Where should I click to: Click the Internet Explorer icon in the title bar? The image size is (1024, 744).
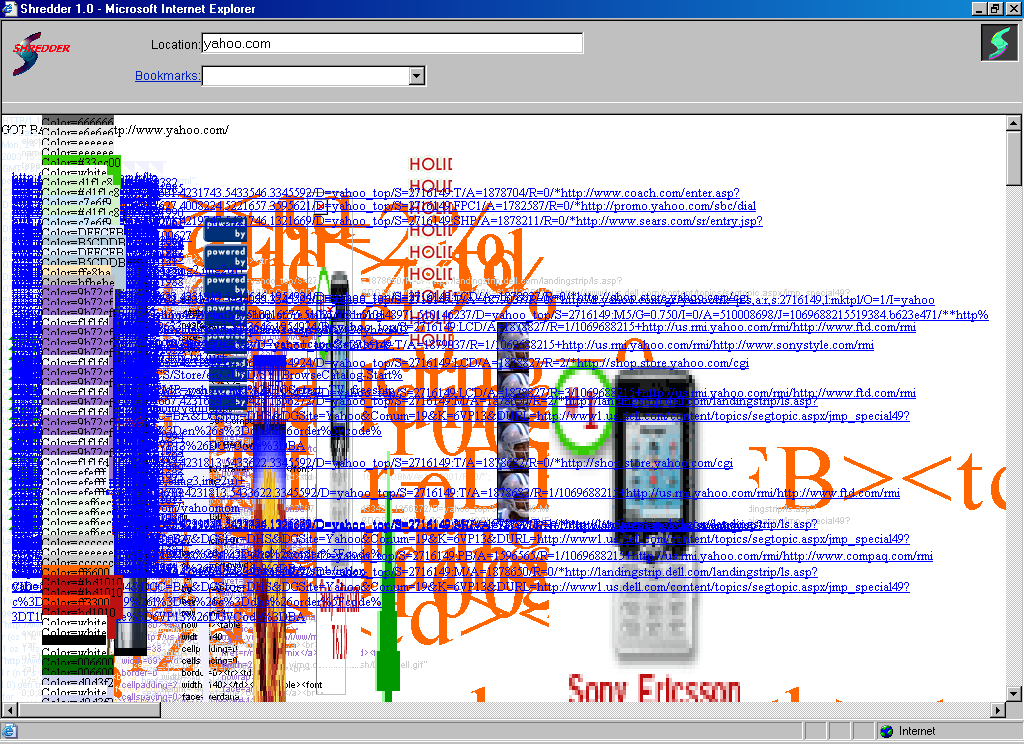click(10, 8)
